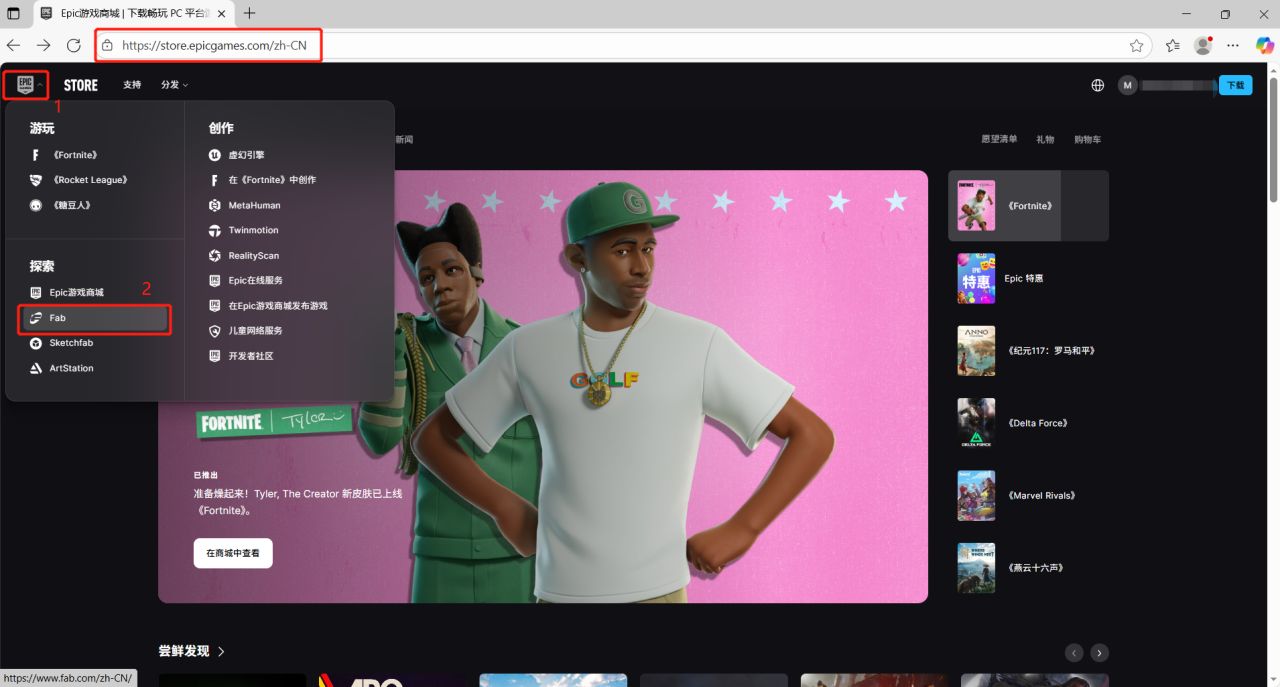
Task: Open 开发者社区 entry
Action: pyautogui.click(x=251, y=356)
